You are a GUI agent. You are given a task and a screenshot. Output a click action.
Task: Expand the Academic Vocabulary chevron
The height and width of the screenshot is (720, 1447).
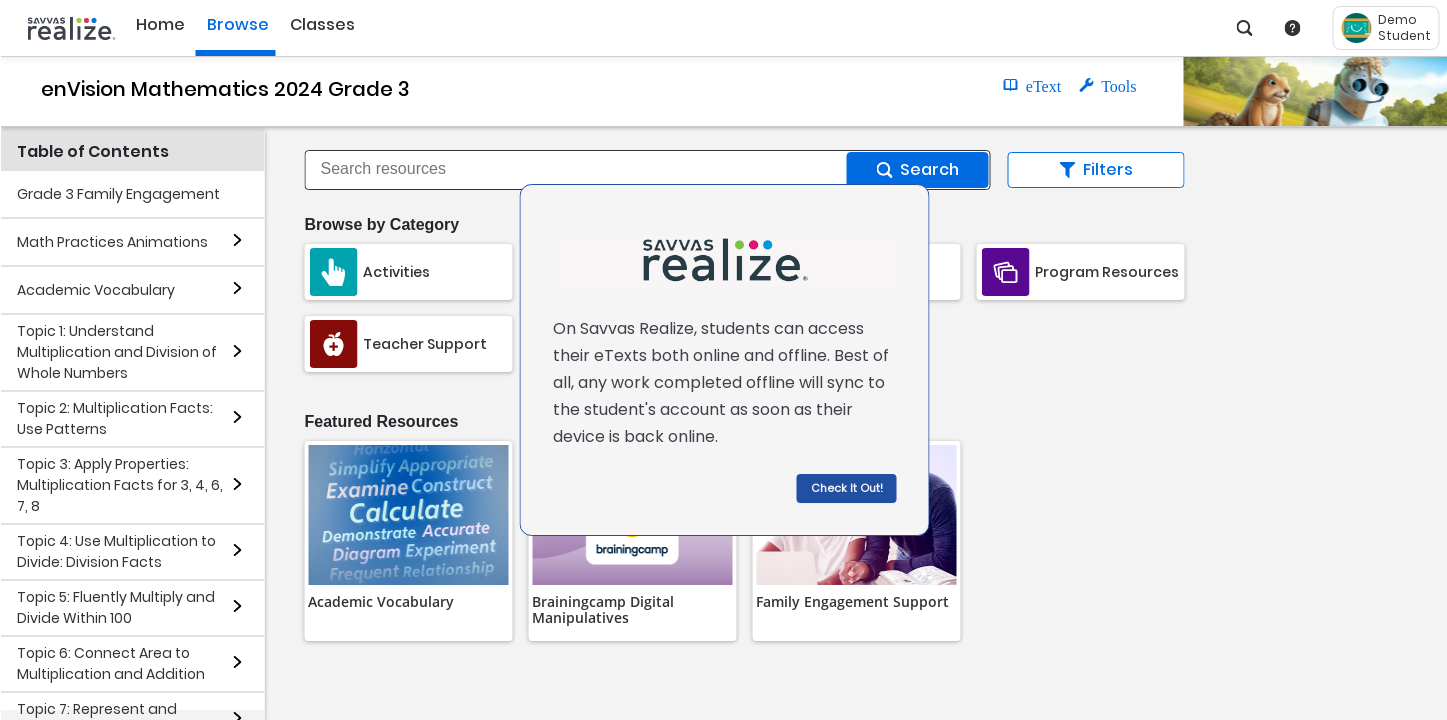pyautogui.click(x=237, y=289)
